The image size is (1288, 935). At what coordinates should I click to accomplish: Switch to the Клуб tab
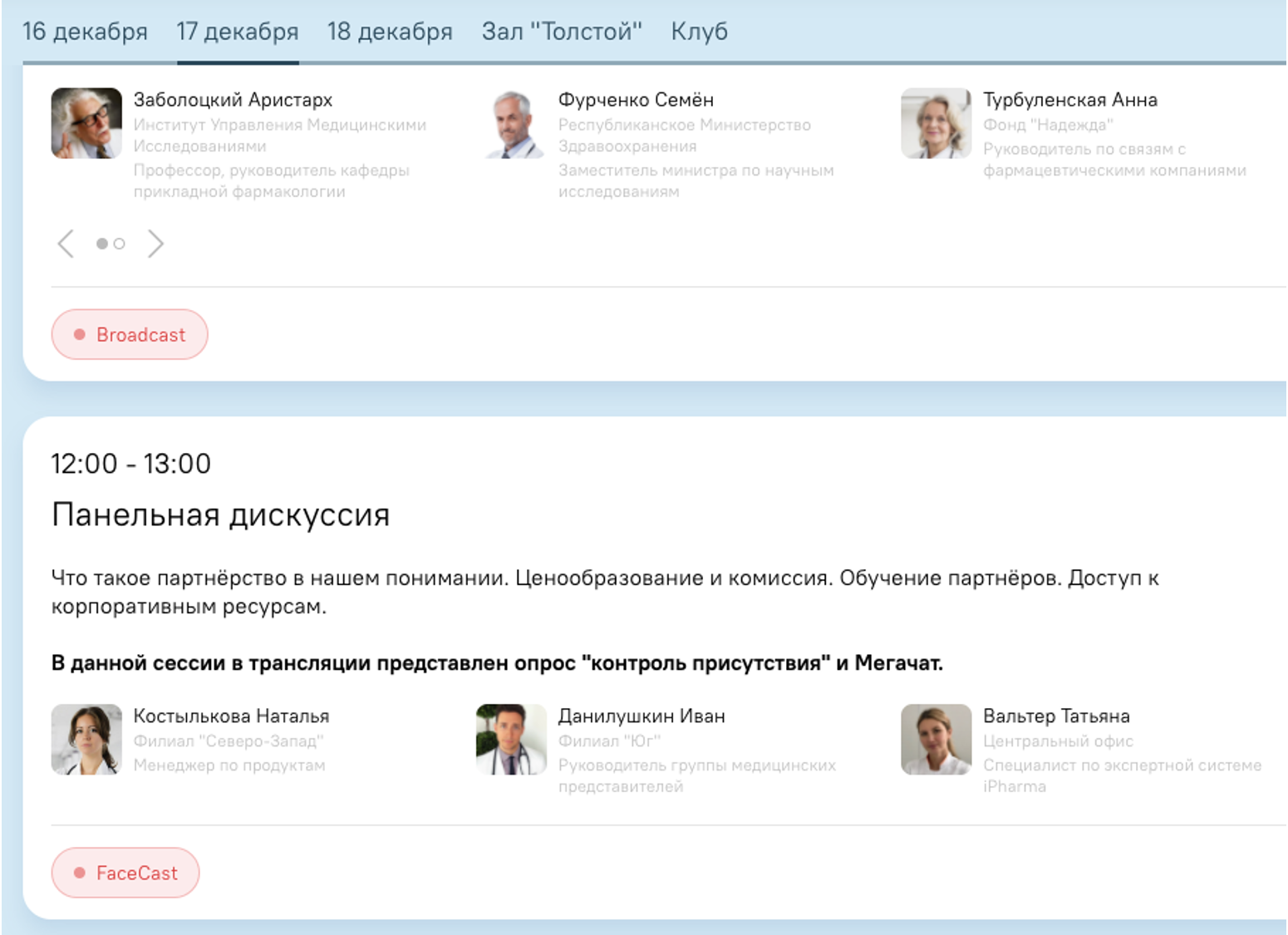699,32
